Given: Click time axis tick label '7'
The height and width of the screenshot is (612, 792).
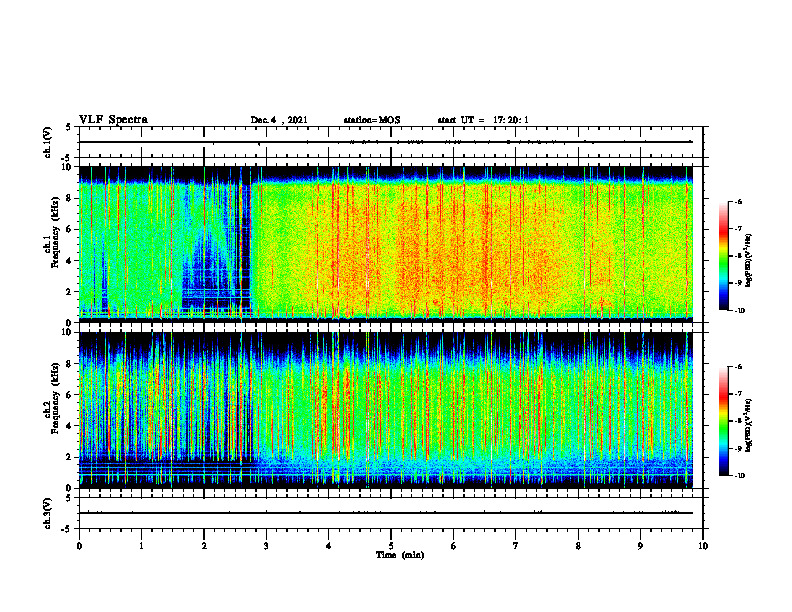Looking at the screenshot, I should pyautogui.click(x=516, y=546).
